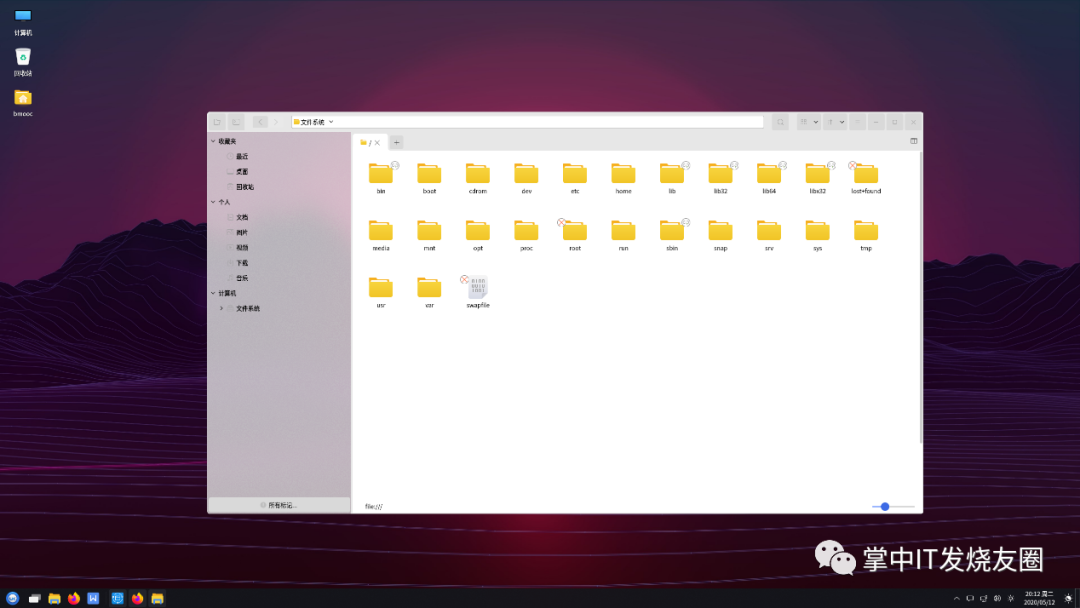Click the vertical scrollbar of the file view
1080x608 pixels.
pos(921,297)
